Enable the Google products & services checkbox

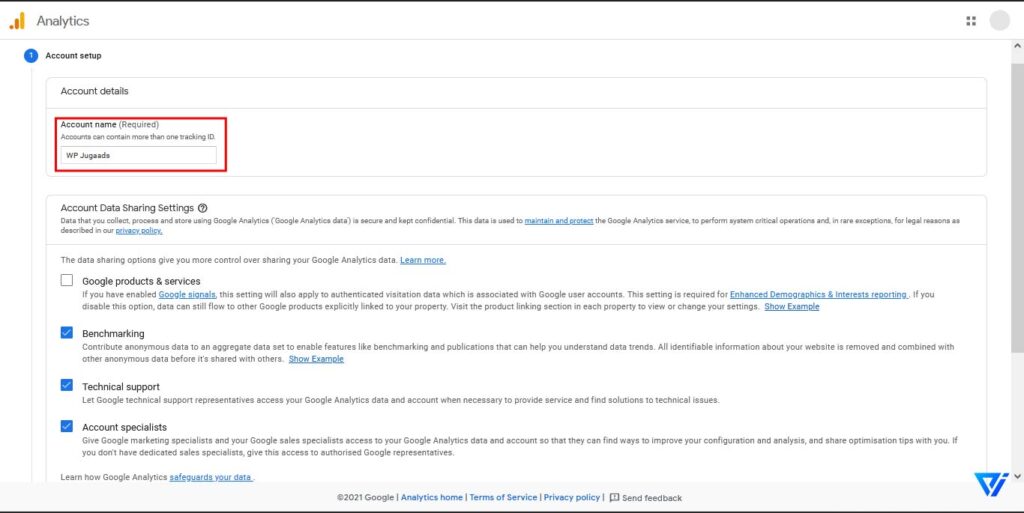click(x=67, y=280)
